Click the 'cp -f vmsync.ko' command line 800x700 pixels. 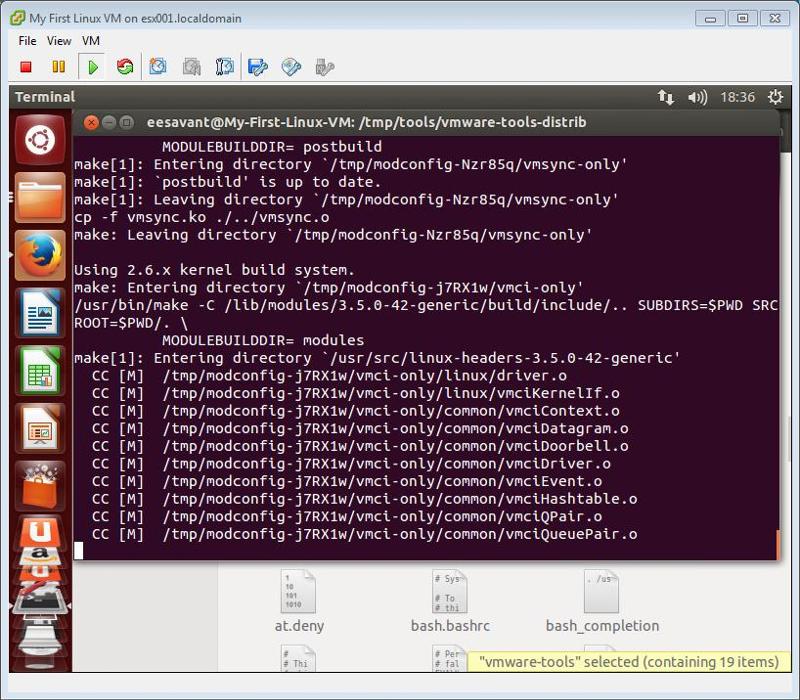pyautogui.click(x=202, y=217)
